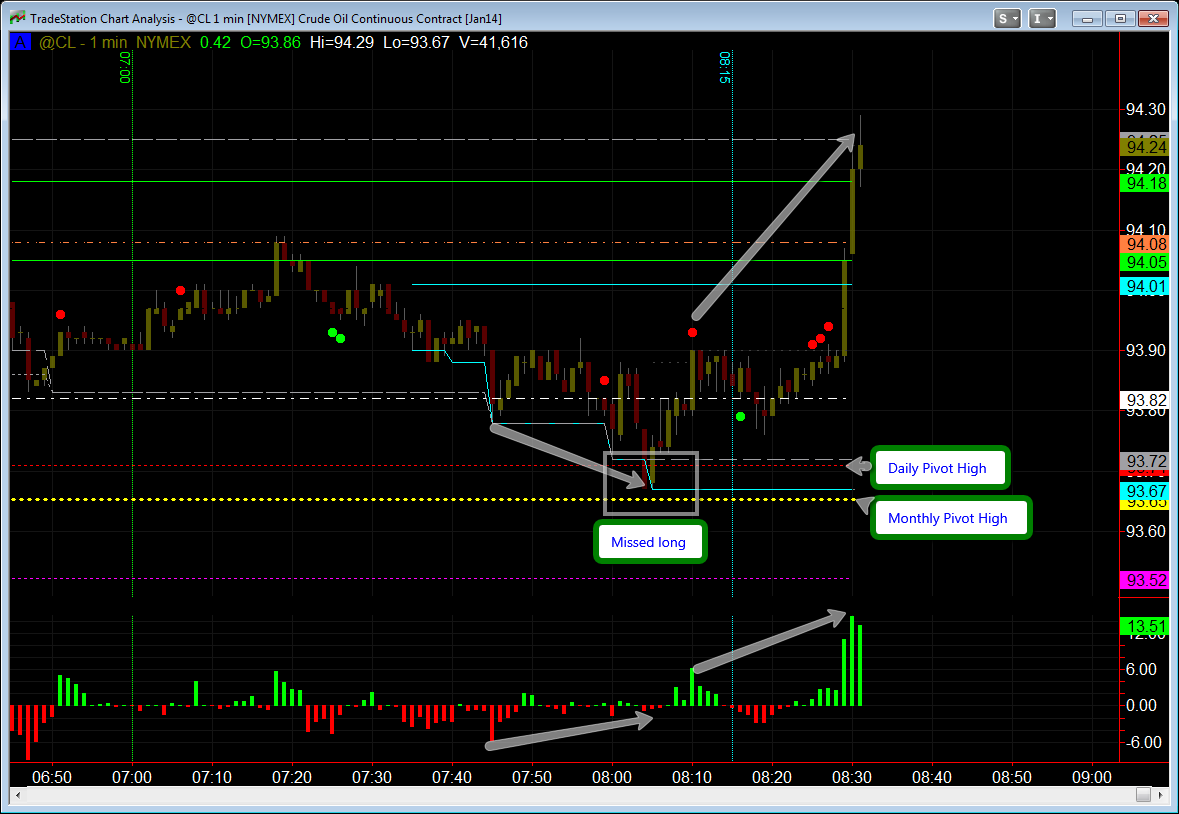Close the Chart Analysis window
The width and height of the screenshot is (1179, 814).
(1153, 19)
